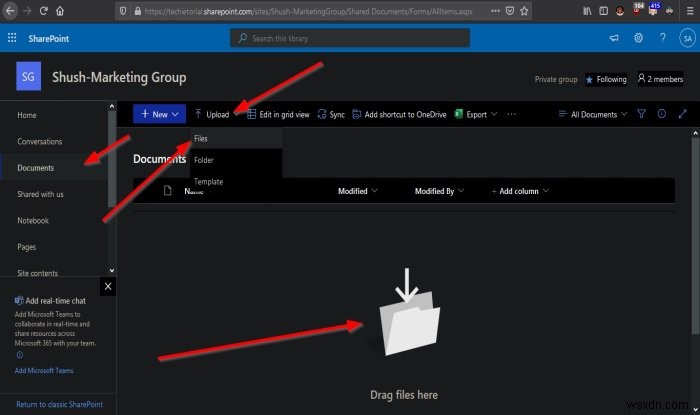Screen dimensions: 700x415
Task: Click Add Microsoft Teams link
Action: [44, 370]
